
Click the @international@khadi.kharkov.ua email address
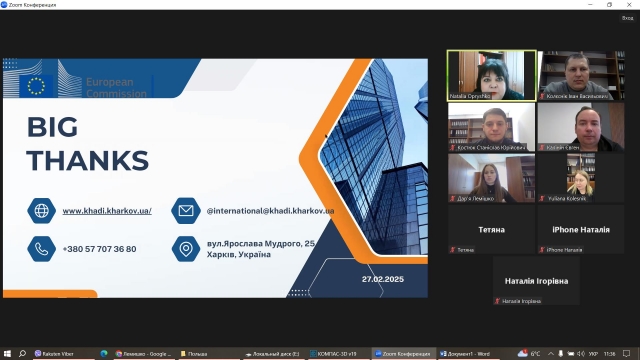[270, 211]
